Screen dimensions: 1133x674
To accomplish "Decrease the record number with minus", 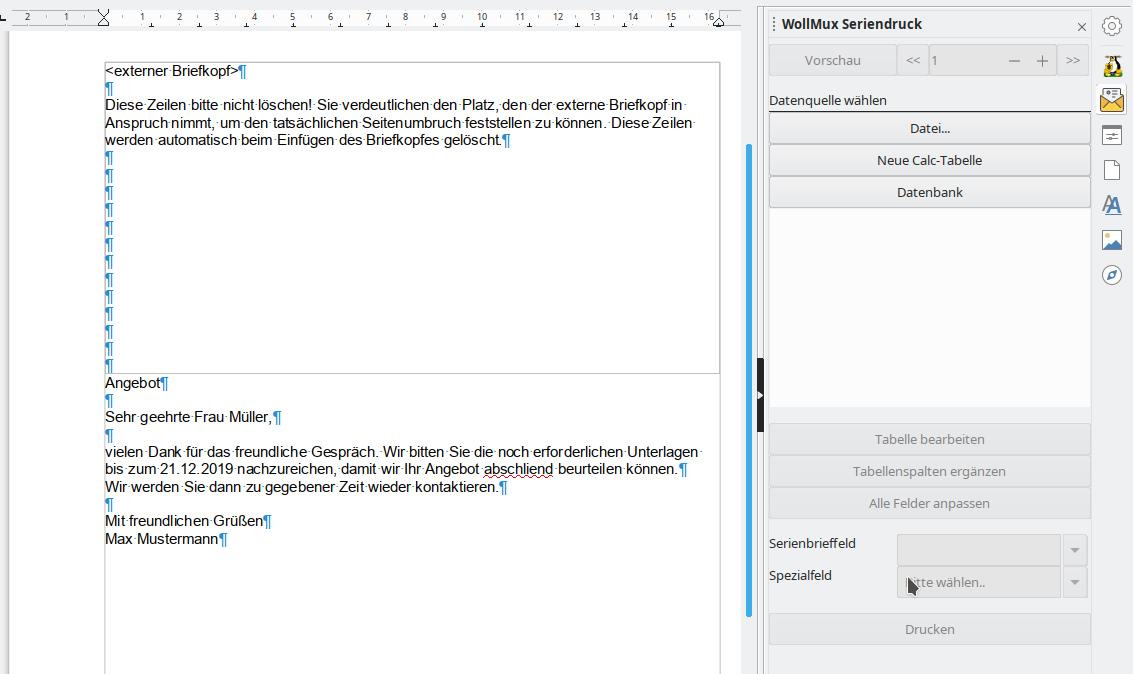I will pos(1014,61).
